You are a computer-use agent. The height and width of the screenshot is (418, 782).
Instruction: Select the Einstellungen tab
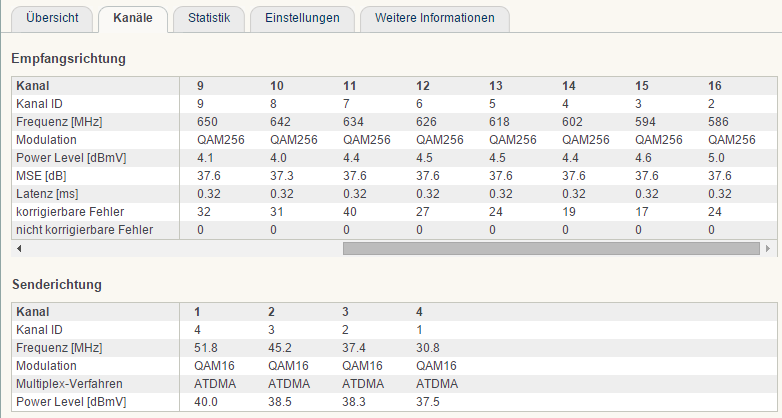coord(302,19)
